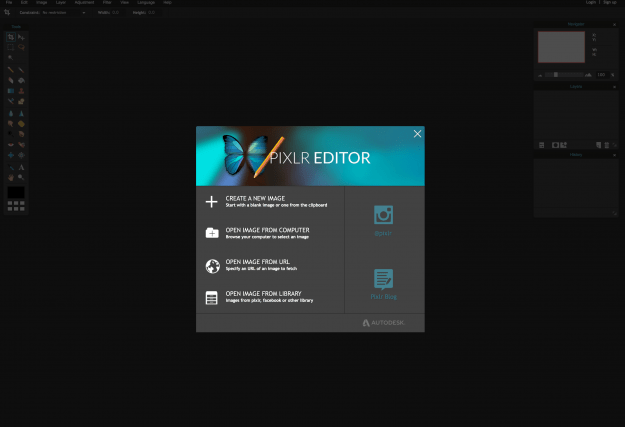Delete layer using trash icon
The height and width of the screenshot is (427, 625).
[x=607, y=145]
